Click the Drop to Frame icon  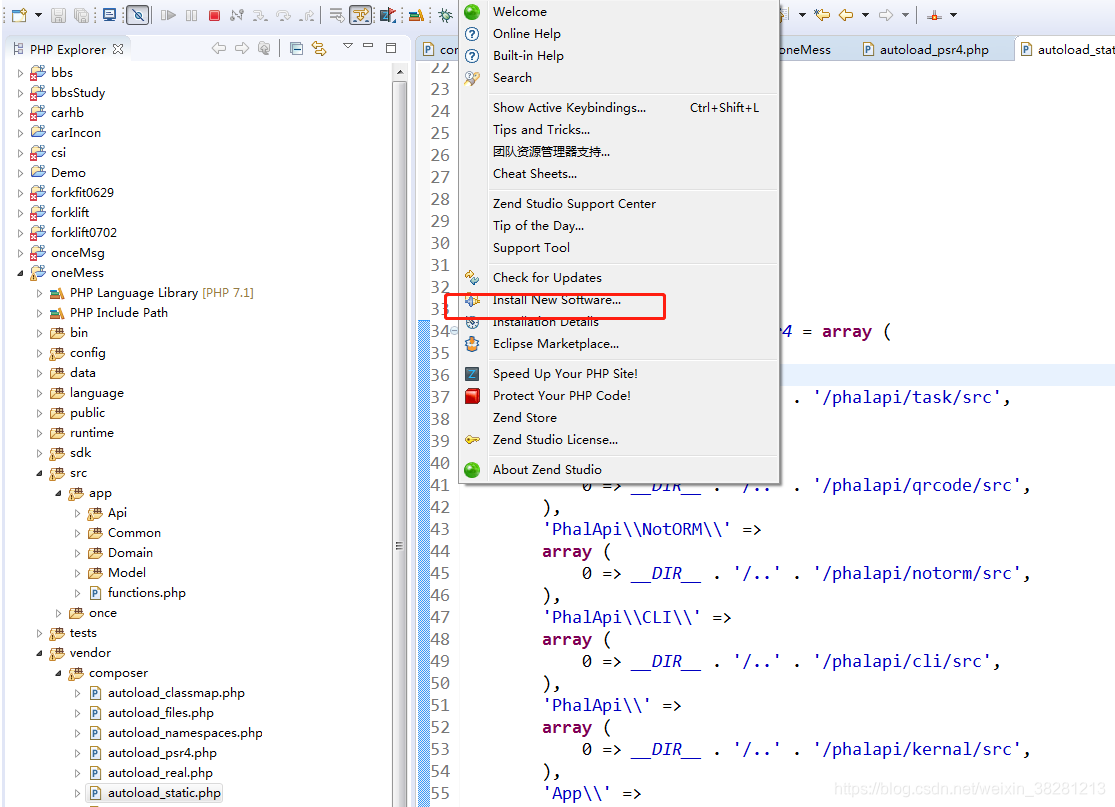336,15
